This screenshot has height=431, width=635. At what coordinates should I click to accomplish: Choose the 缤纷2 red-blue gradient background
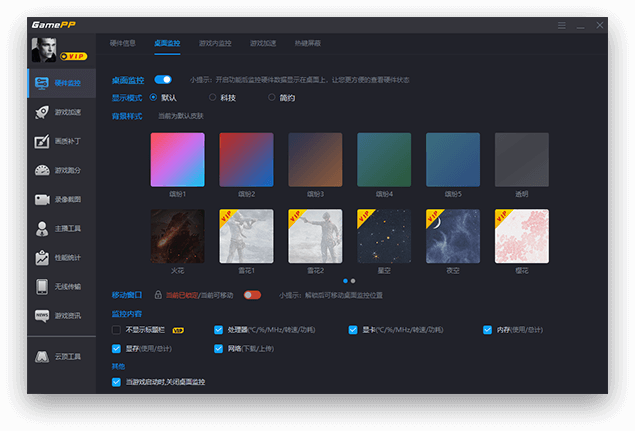click(246, 159)
